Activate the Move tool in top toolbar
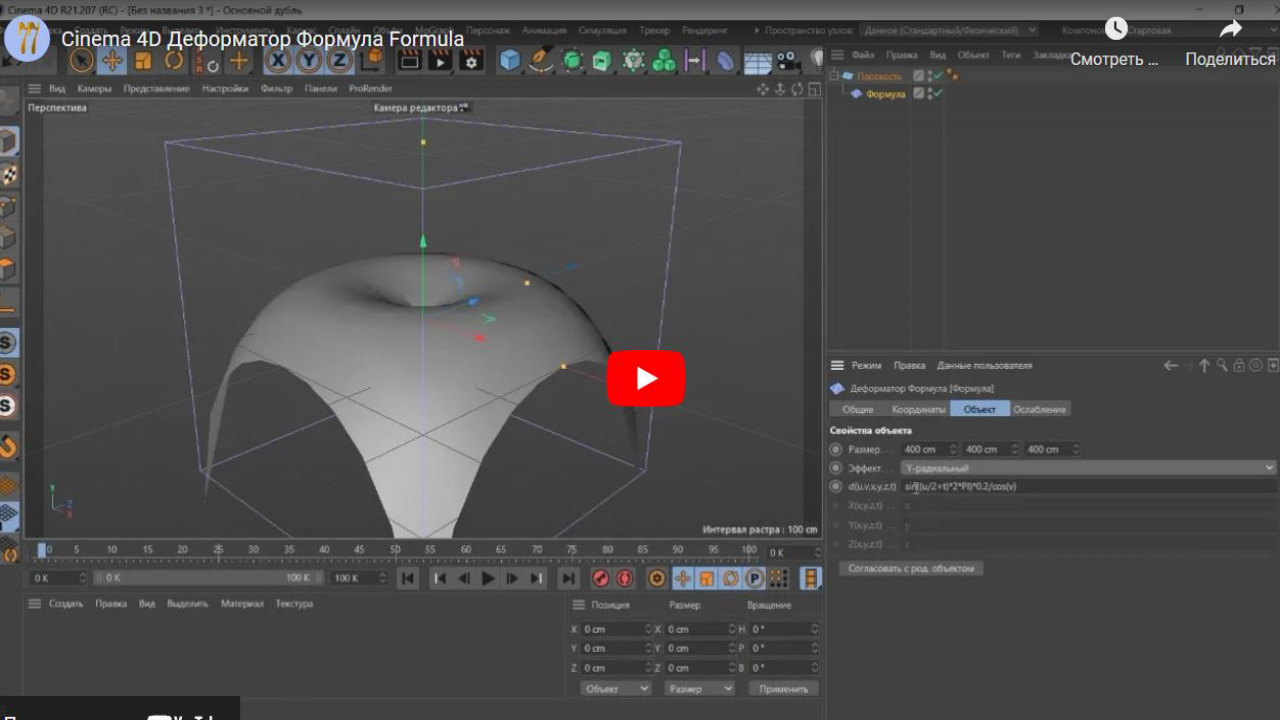Image resolution: width=1280 pixels, height=720 pixels. point(112,61)
